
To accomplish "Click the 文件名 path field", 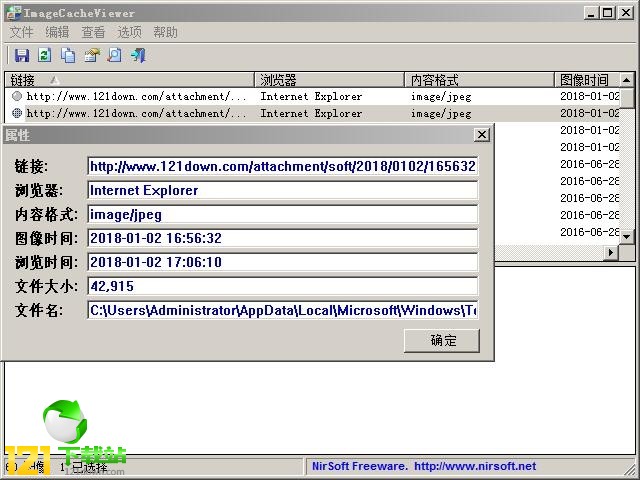I will [282, 310].
